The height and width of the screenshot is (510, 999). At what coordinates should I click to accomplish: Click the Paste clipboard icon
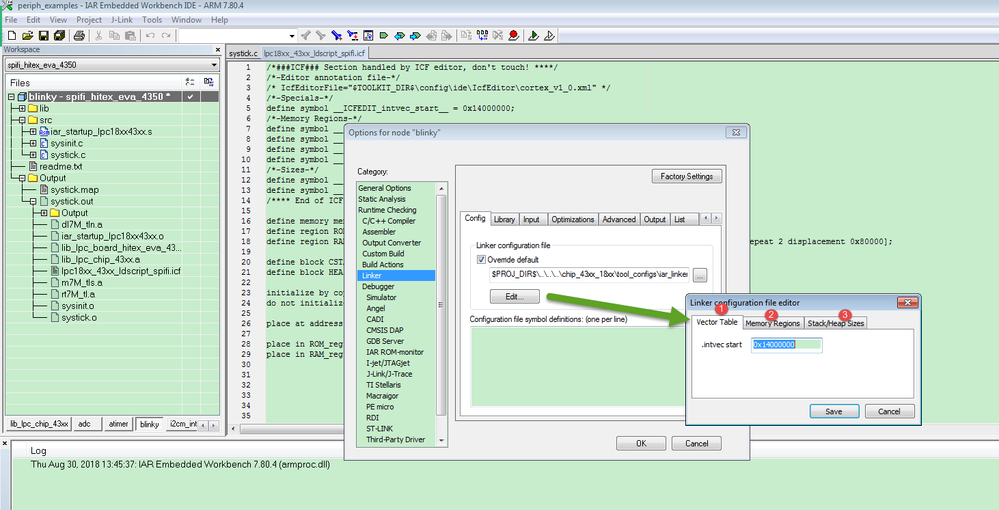(x=131, y=36)
